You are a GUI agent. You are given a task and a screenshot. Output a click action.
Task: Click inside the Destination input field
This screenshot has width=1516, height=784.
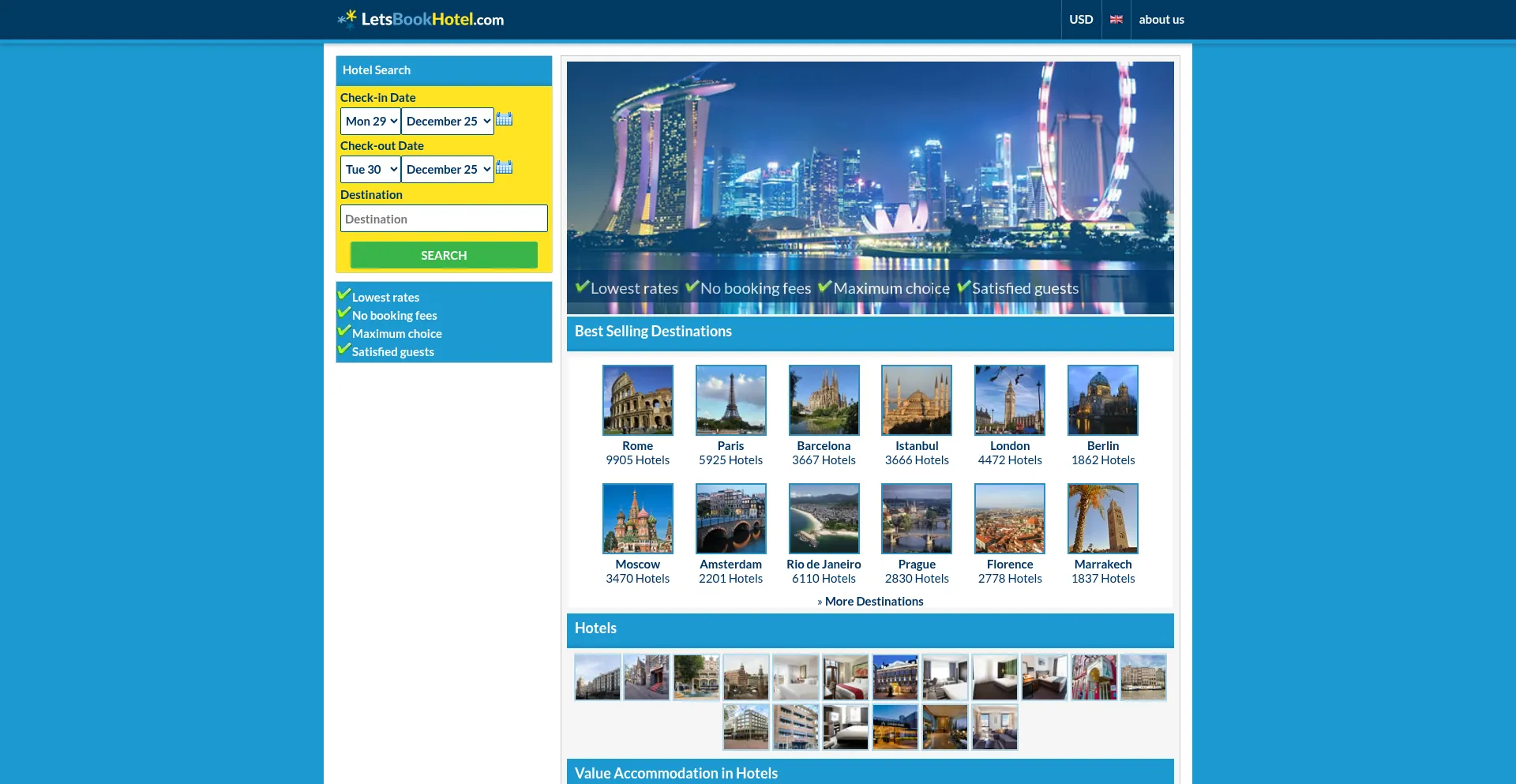(443, 218)
